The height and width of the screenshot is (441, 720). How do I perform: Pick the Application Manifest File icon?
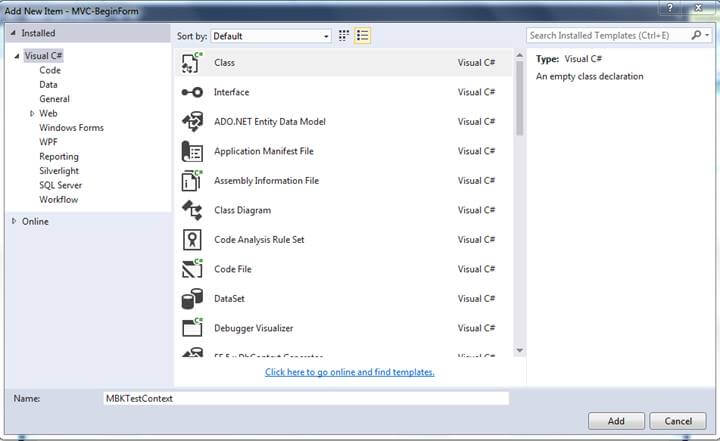[192, 151]
